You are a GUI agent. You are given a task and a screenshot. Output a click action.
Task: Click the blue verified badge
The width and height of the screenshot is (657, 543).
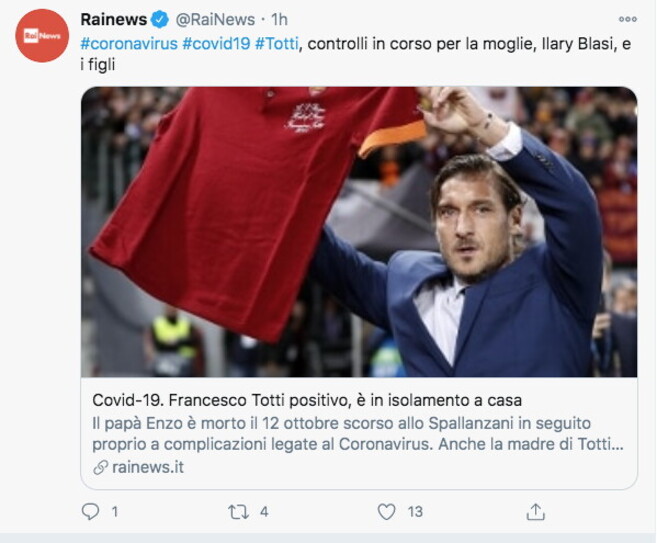tap(160, 20)
